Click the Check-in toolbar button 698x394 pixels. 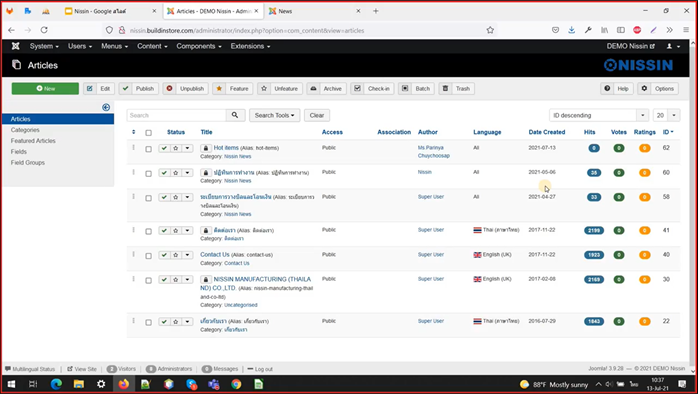coord(372,89)
